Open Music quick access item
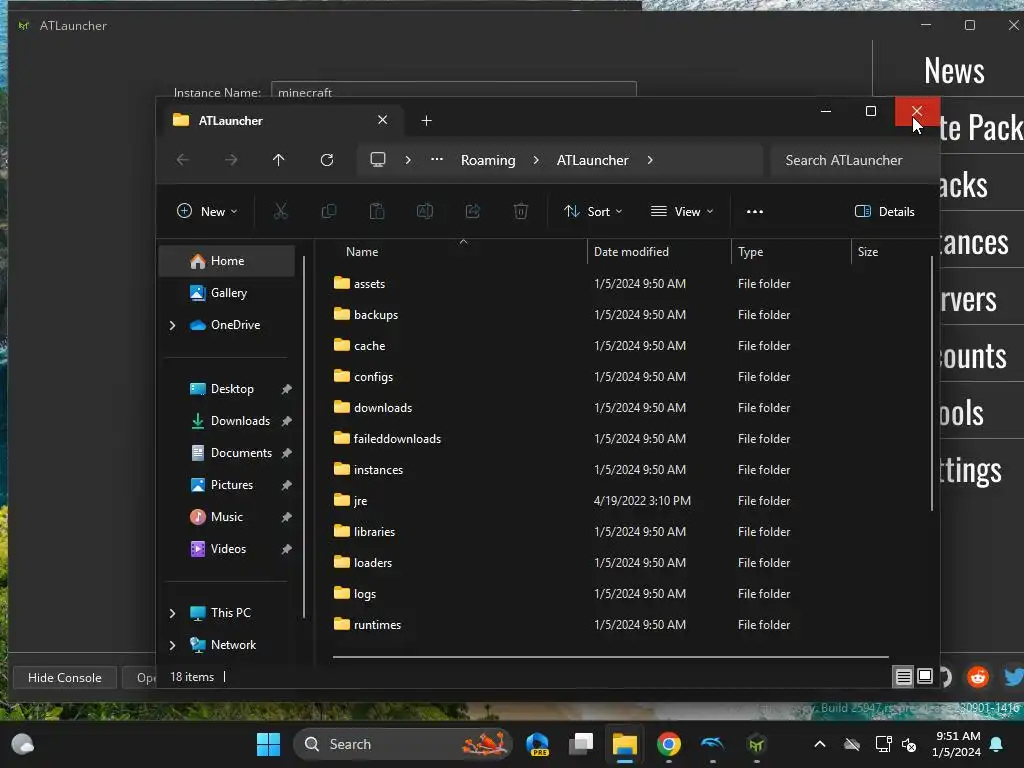The height and width of the screenshot is (768, 1024). coord(227,517)
